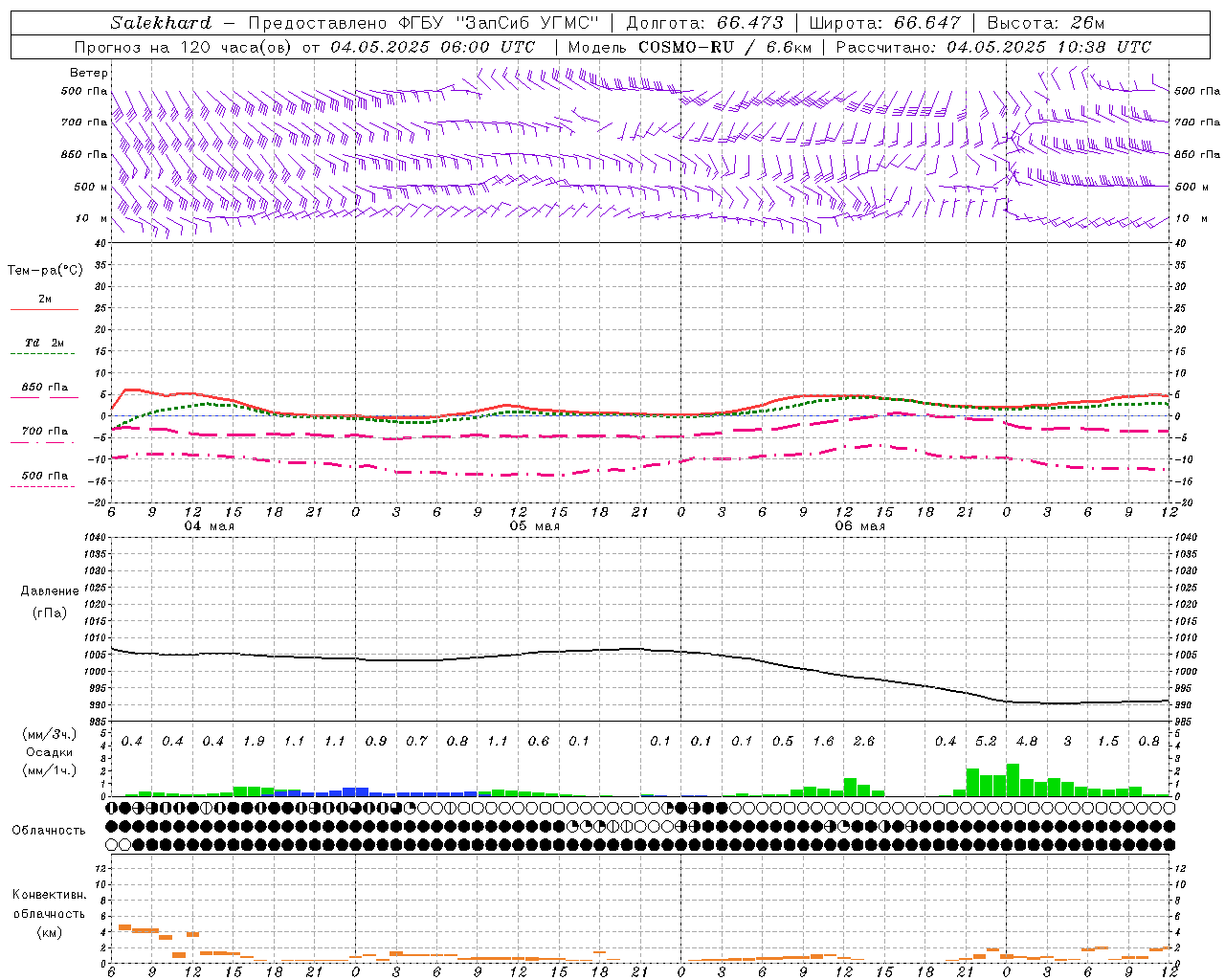
Task: Click the 0.7 precipitation total
Action: [x=416, y=741]
